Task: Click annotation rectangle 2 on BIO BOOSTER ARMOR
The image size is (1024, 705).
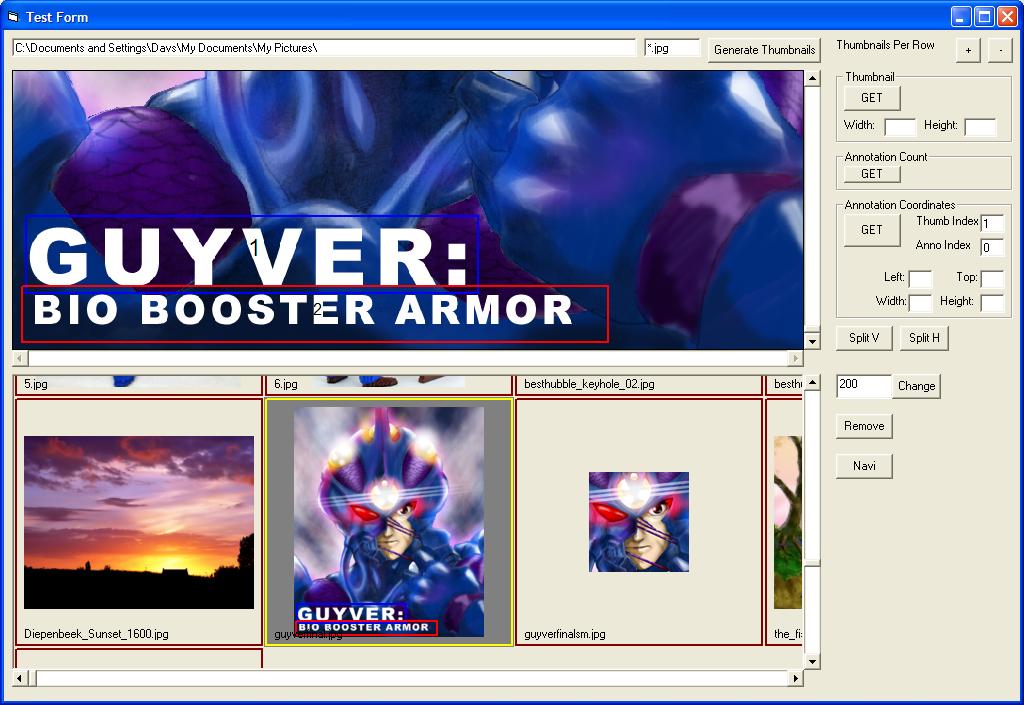Action: (315, 314)
